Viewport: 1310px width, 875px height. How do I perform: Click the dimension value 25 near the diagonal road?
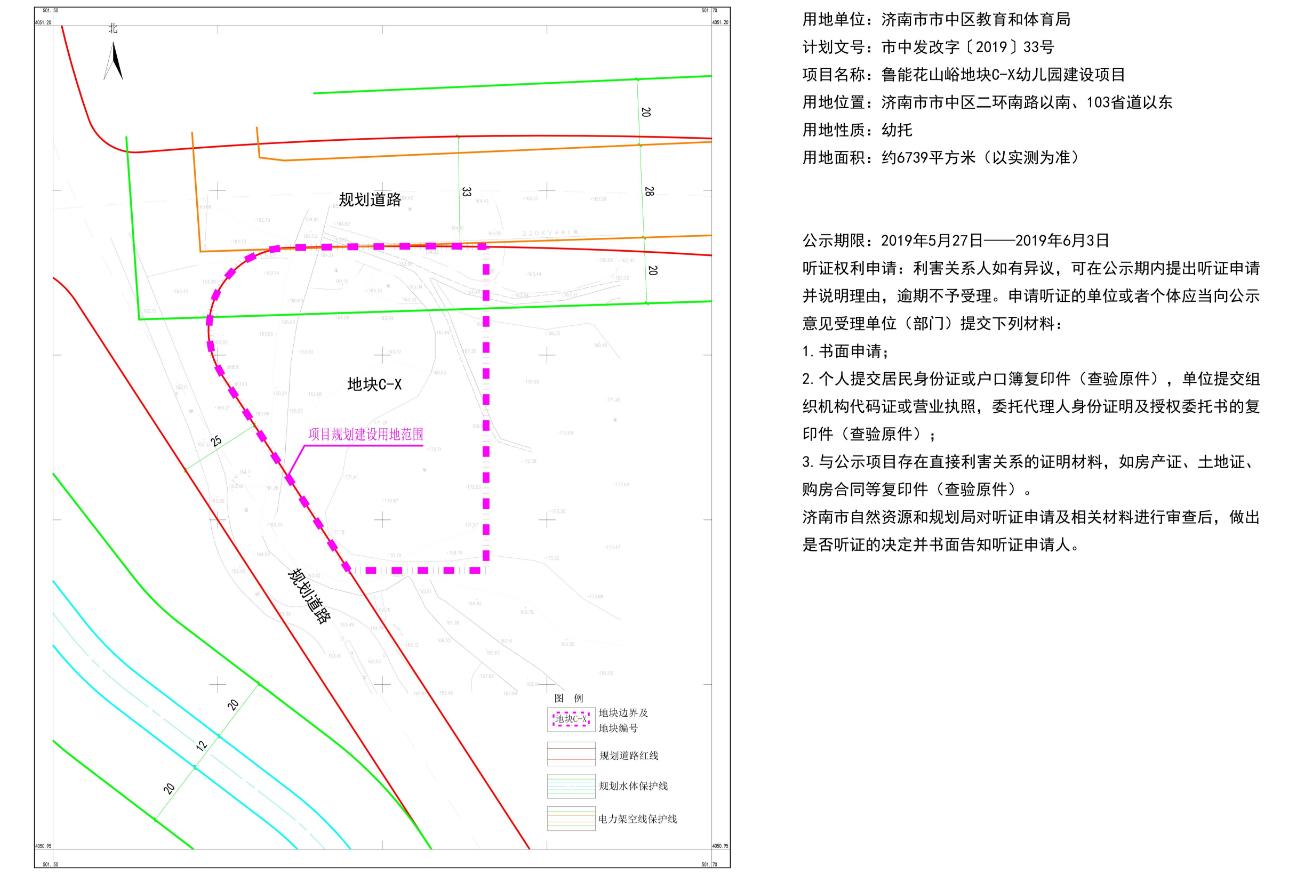(x=216, y=440)
